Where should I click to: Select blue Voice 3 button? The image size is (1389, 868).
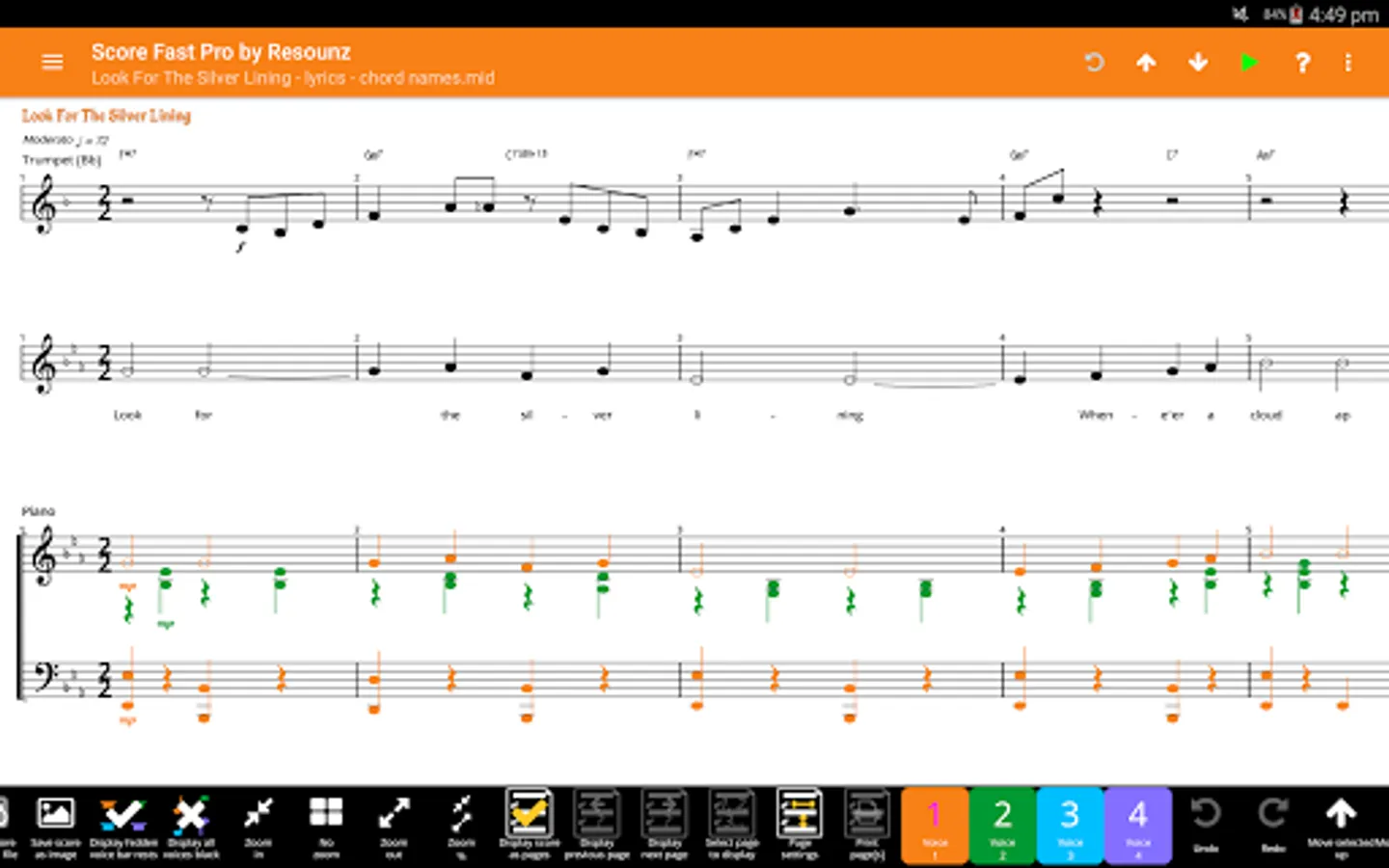tap(1070, 826)
